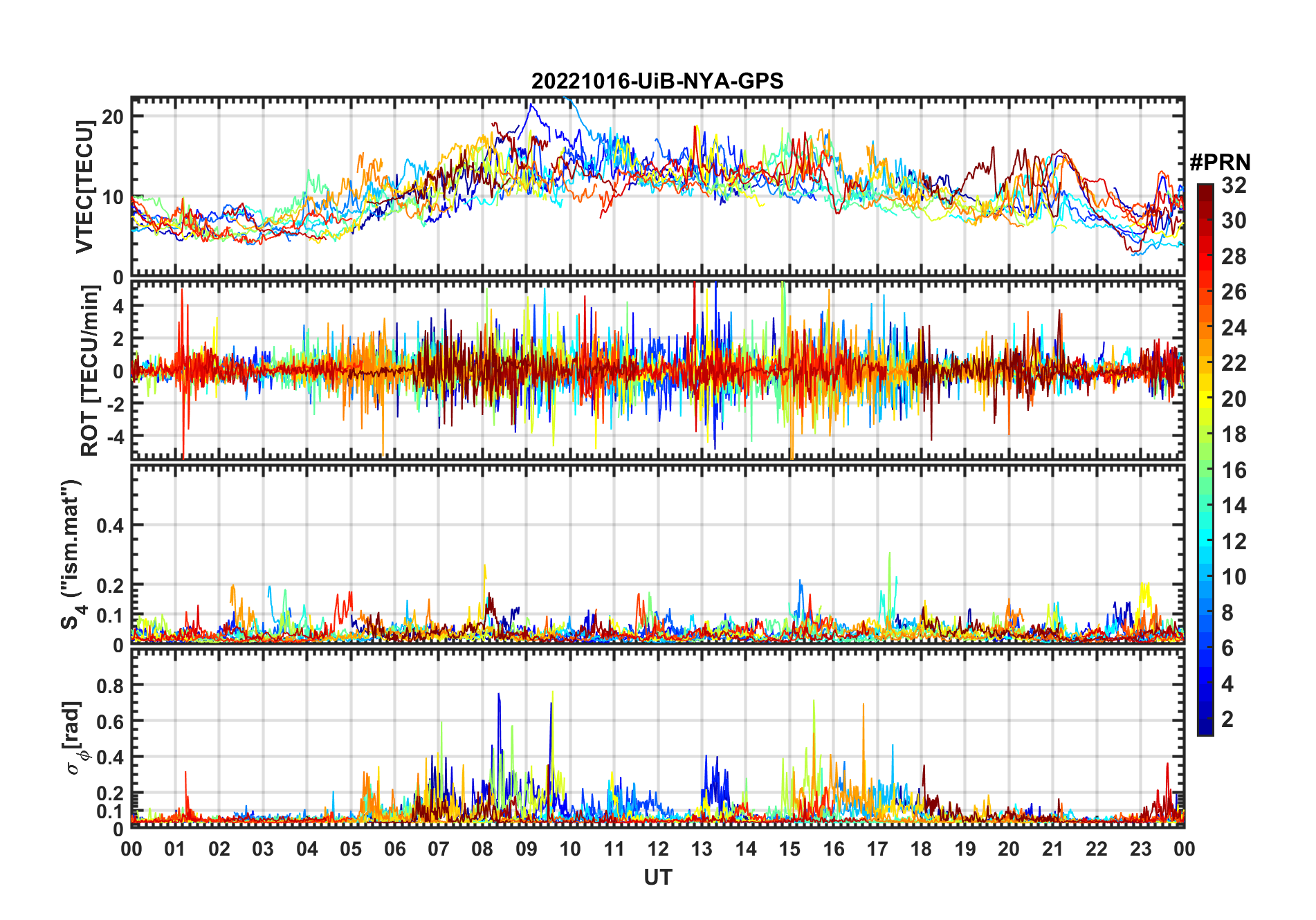1316x920 pixels.
Task: Click the UT x-axis label
Action: [658, 877]
